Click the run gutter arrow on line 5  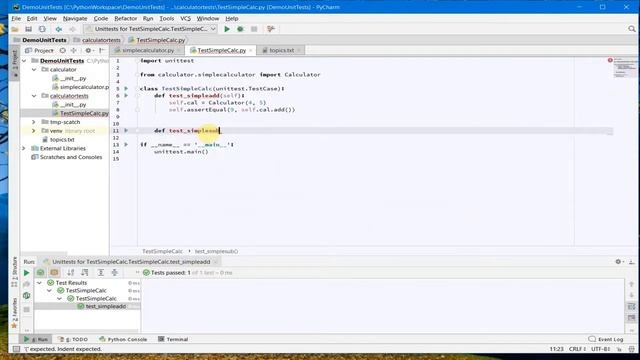tap(126, 89)
